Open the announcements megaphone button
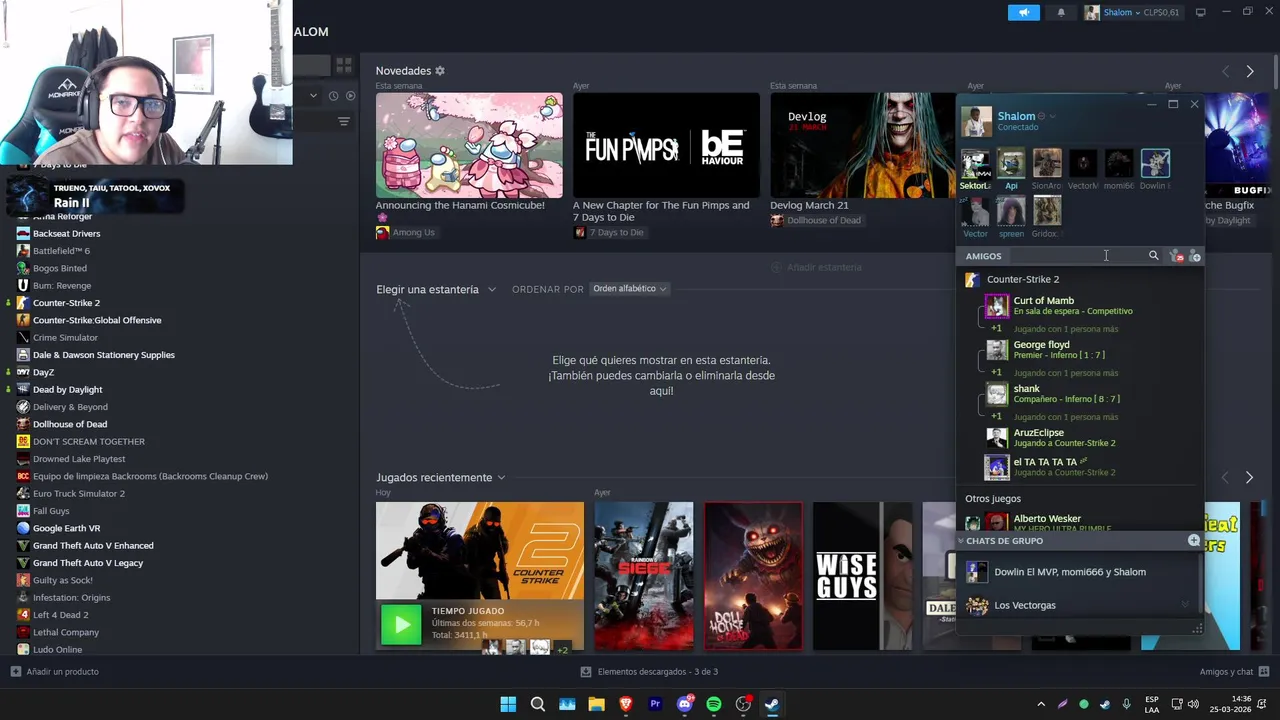Image resolution: width=1280 pixels, height=720 pixels. pos(1023,12)
